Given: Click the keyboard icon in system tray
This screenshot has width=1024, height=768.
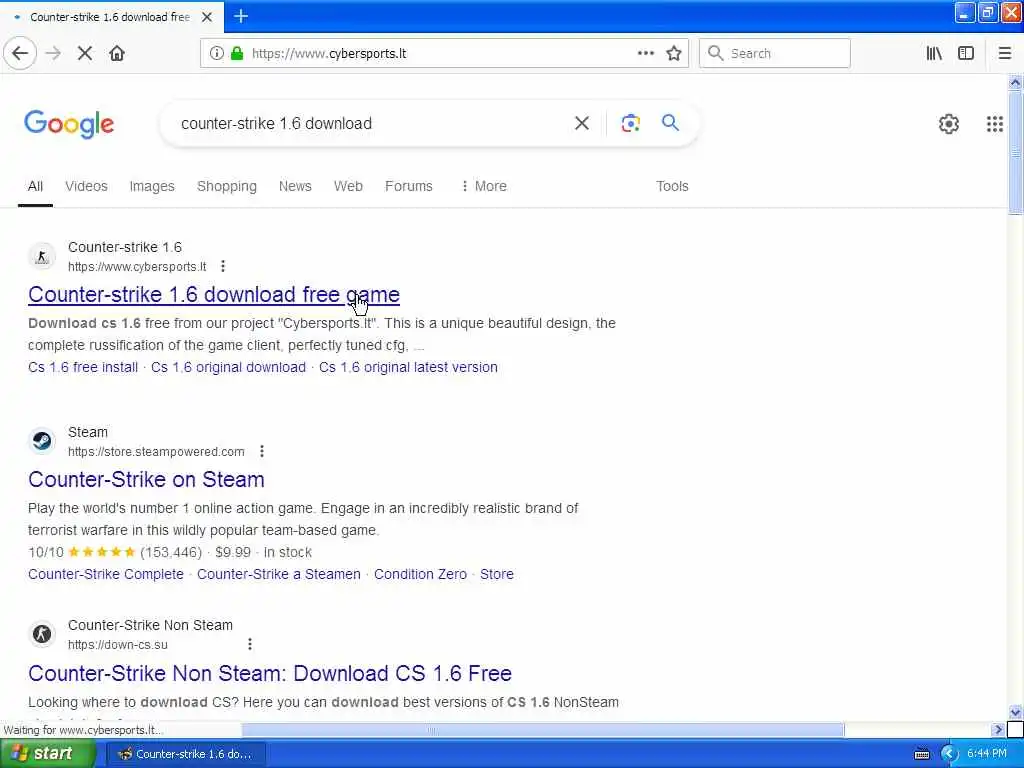Looking at the screenshot, I should click(921, 754).
